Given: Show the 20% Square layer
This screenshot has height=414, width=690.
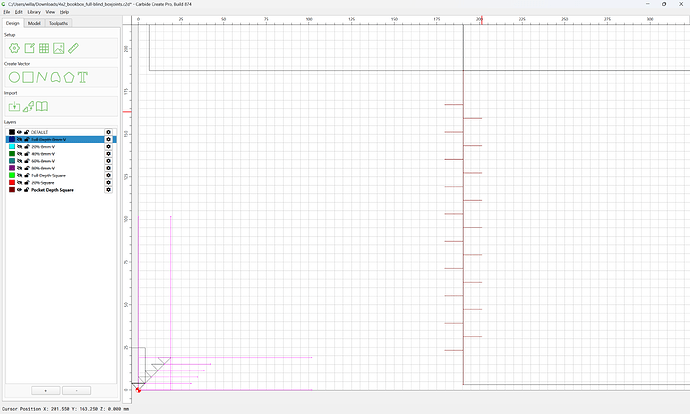Looking at the screenshot, I should click(19, 183).
